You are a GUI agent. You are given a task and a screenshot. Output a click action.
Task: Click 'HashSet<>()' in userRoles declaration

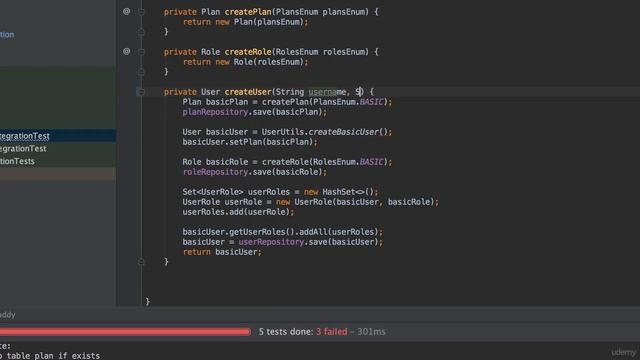(348, 192)
